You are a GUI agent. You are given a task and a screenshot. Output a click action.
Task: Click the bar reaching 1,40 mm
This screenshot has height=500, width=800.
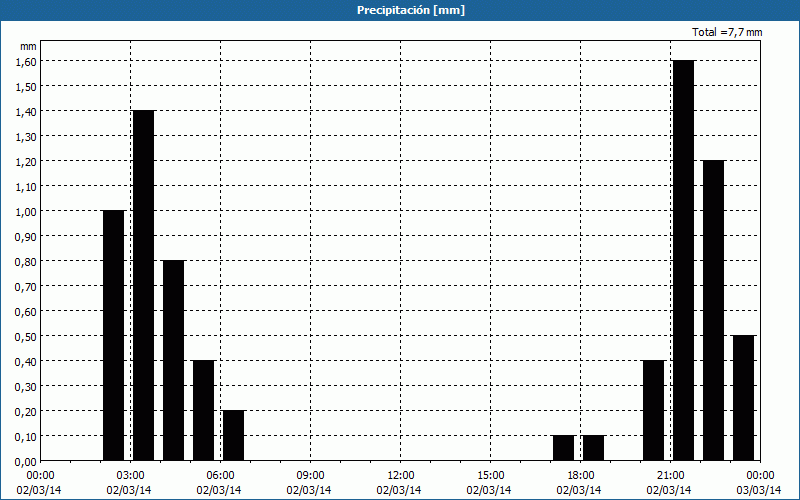click(x=143, y=285)
